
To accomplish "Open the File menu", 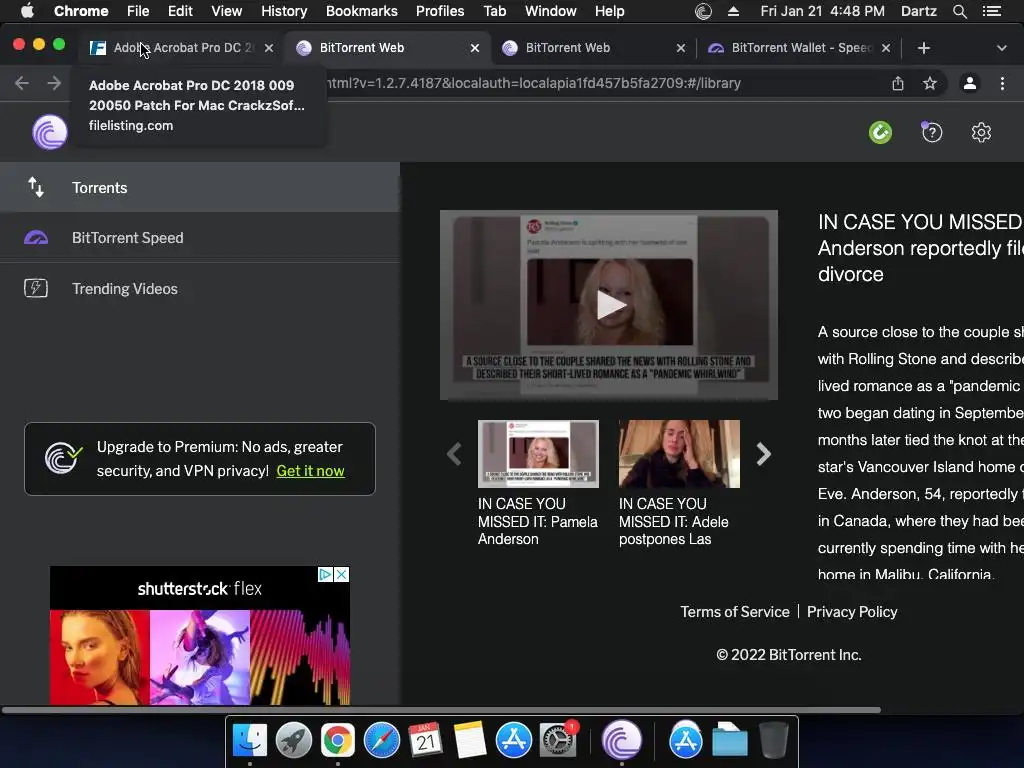I will [x=138, y=11].
